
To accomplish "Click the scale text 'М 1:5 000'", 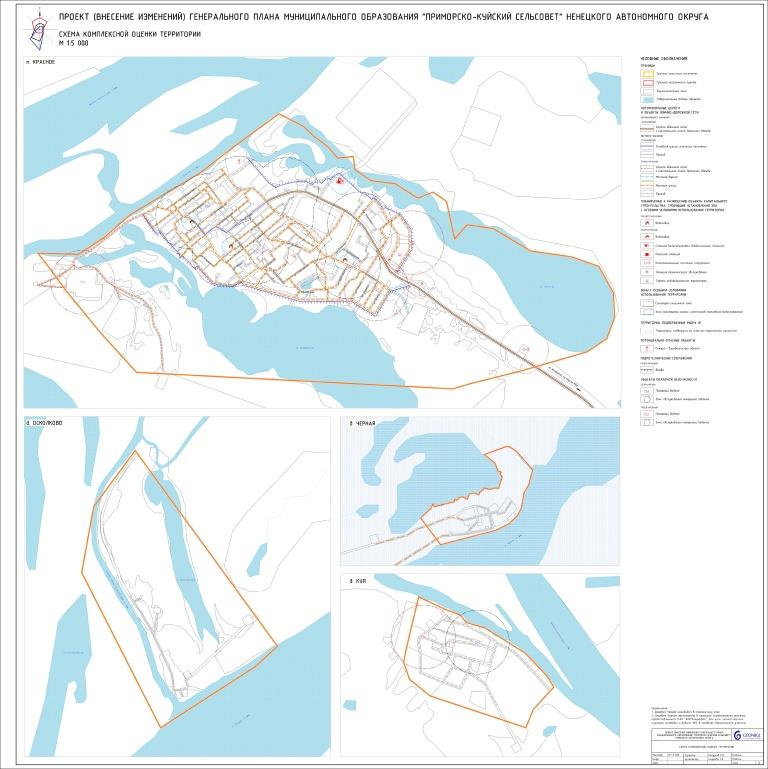I will pos(74,43).
